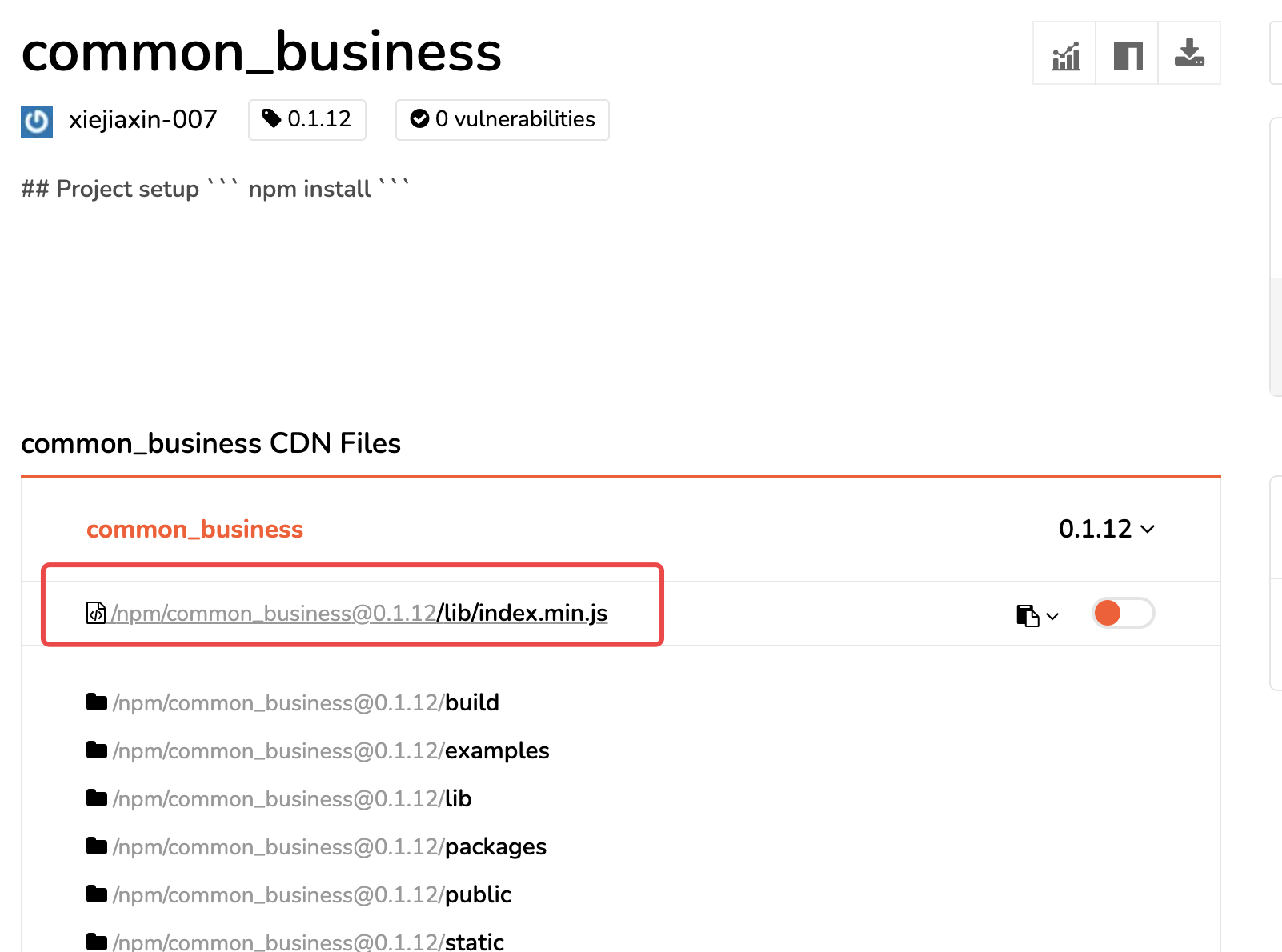Click the folder icon beside build
The image size is (1282, 952).
click(97, 702)
